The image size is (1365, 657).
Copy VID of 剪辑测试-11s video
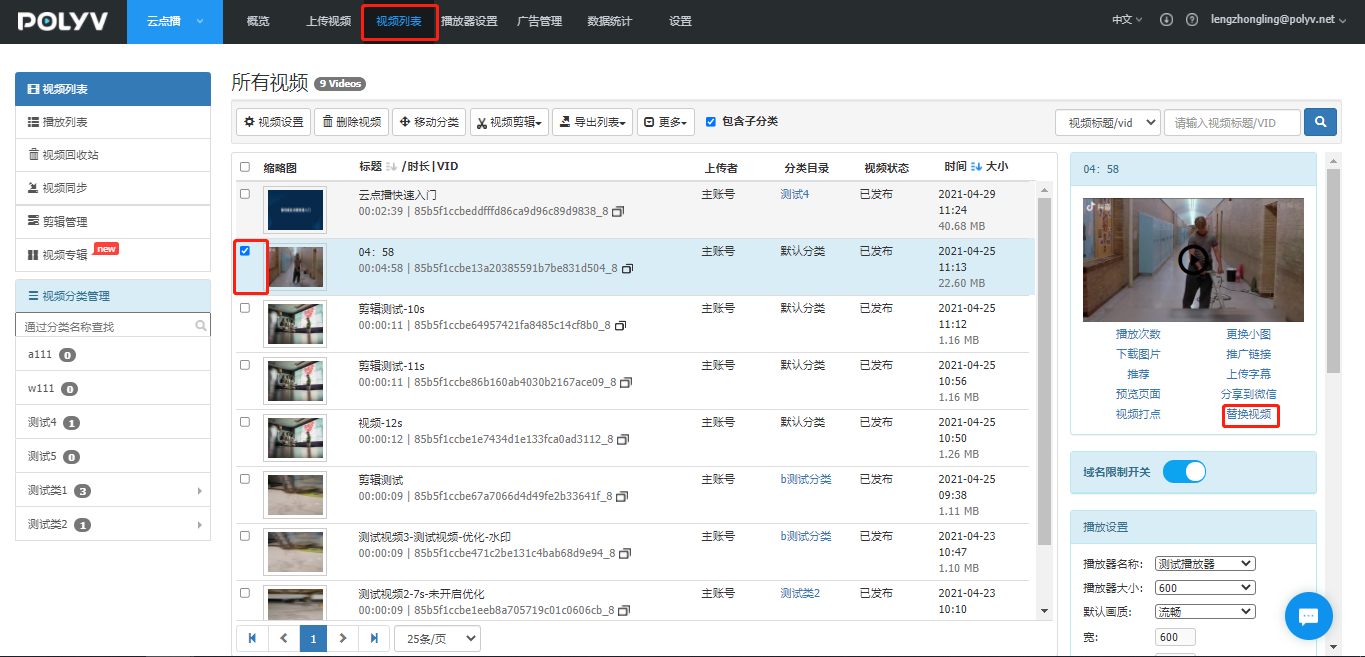(x=626, y=383)
